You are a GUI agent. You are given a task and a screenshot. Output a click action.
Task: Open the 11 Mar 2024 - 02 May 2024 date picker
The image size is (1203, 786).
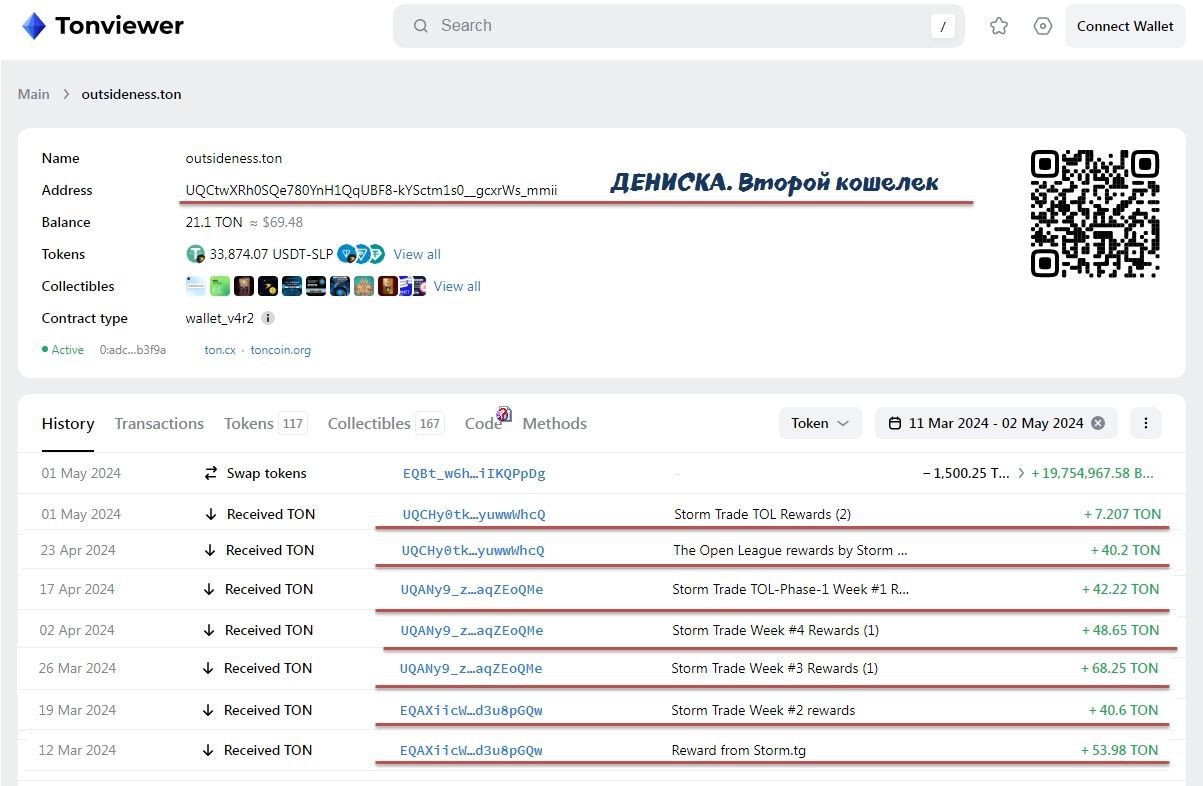coord(996,423)
